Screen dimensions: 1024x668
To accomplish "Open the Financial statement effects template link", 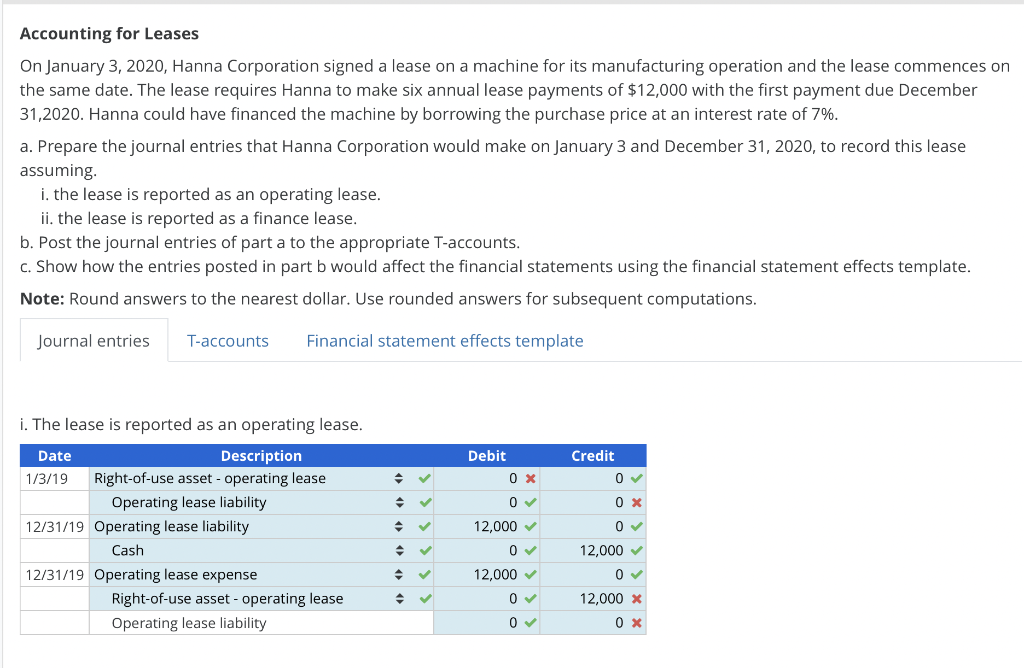I will tap(444, 340).
